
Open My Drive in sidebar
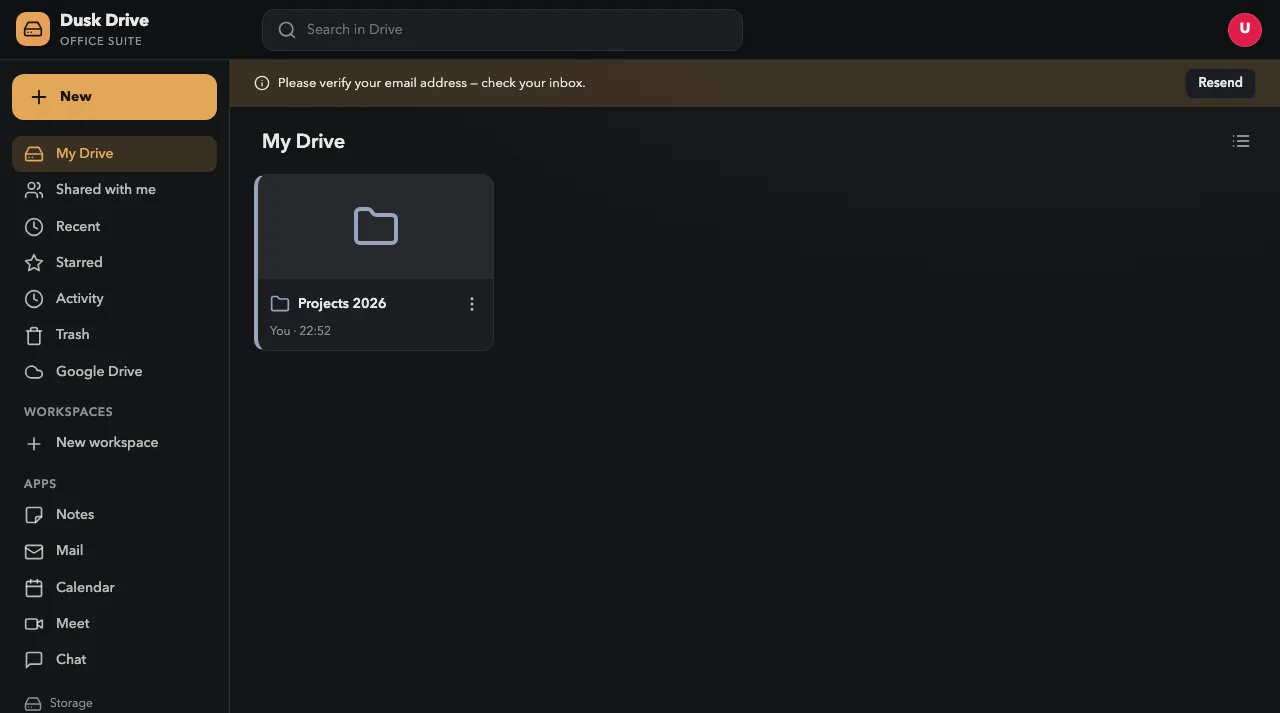tap(114, 154)
